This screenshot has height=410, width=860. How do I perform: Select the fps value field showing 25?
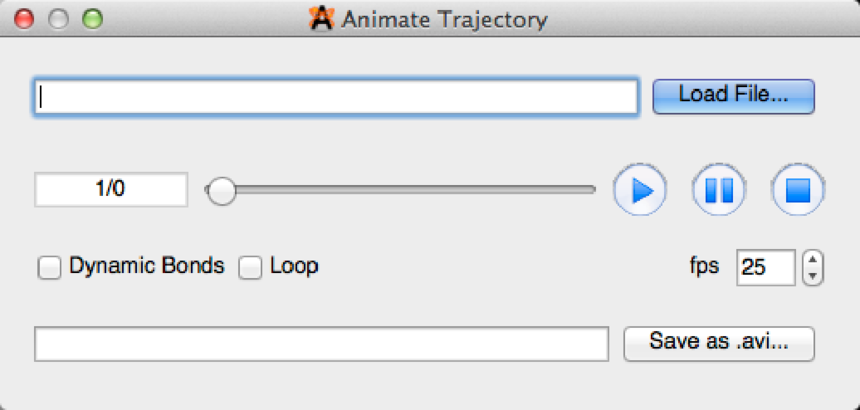(x=766, y=267)
